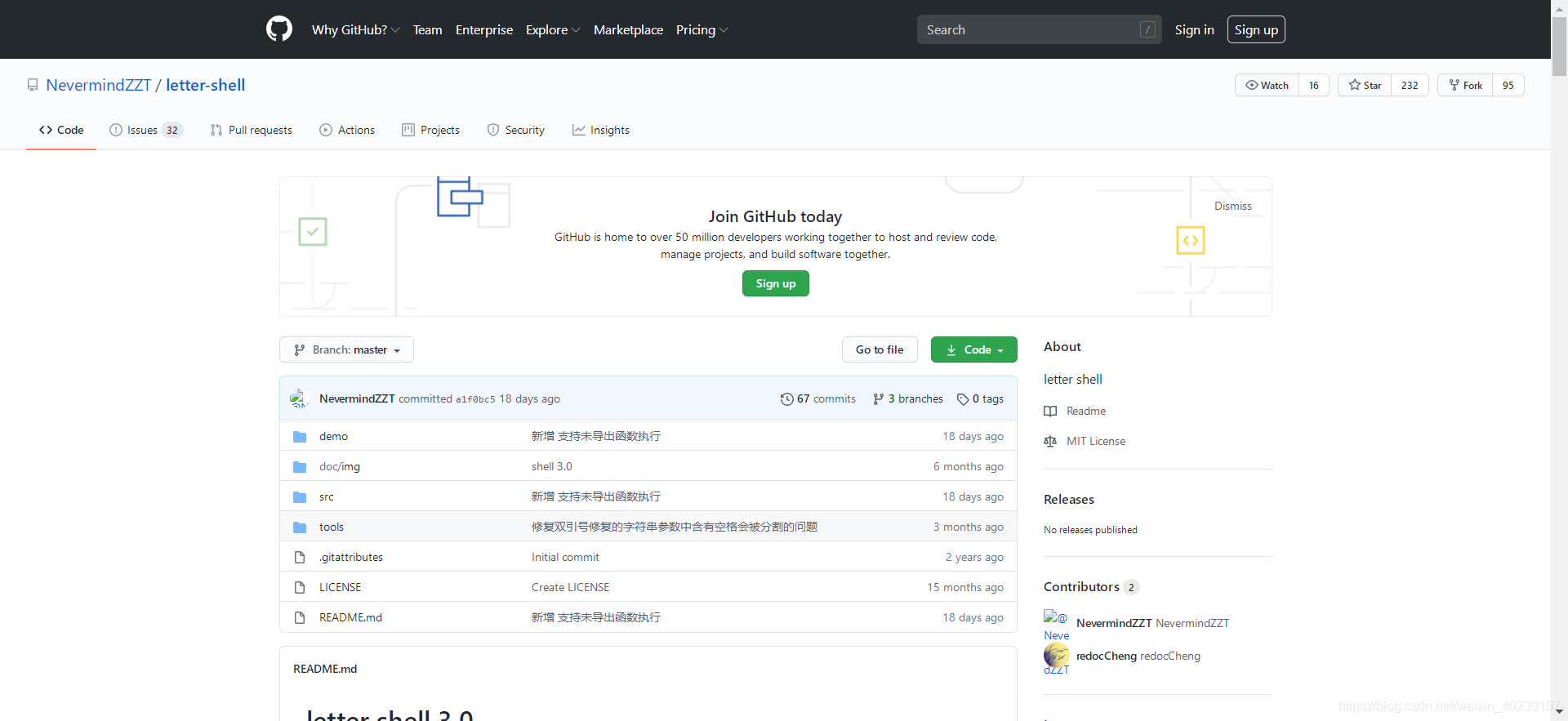1568x721 pixels.
Task: Click the vertical page scrollbar thumb
Action: [1560, 47]
